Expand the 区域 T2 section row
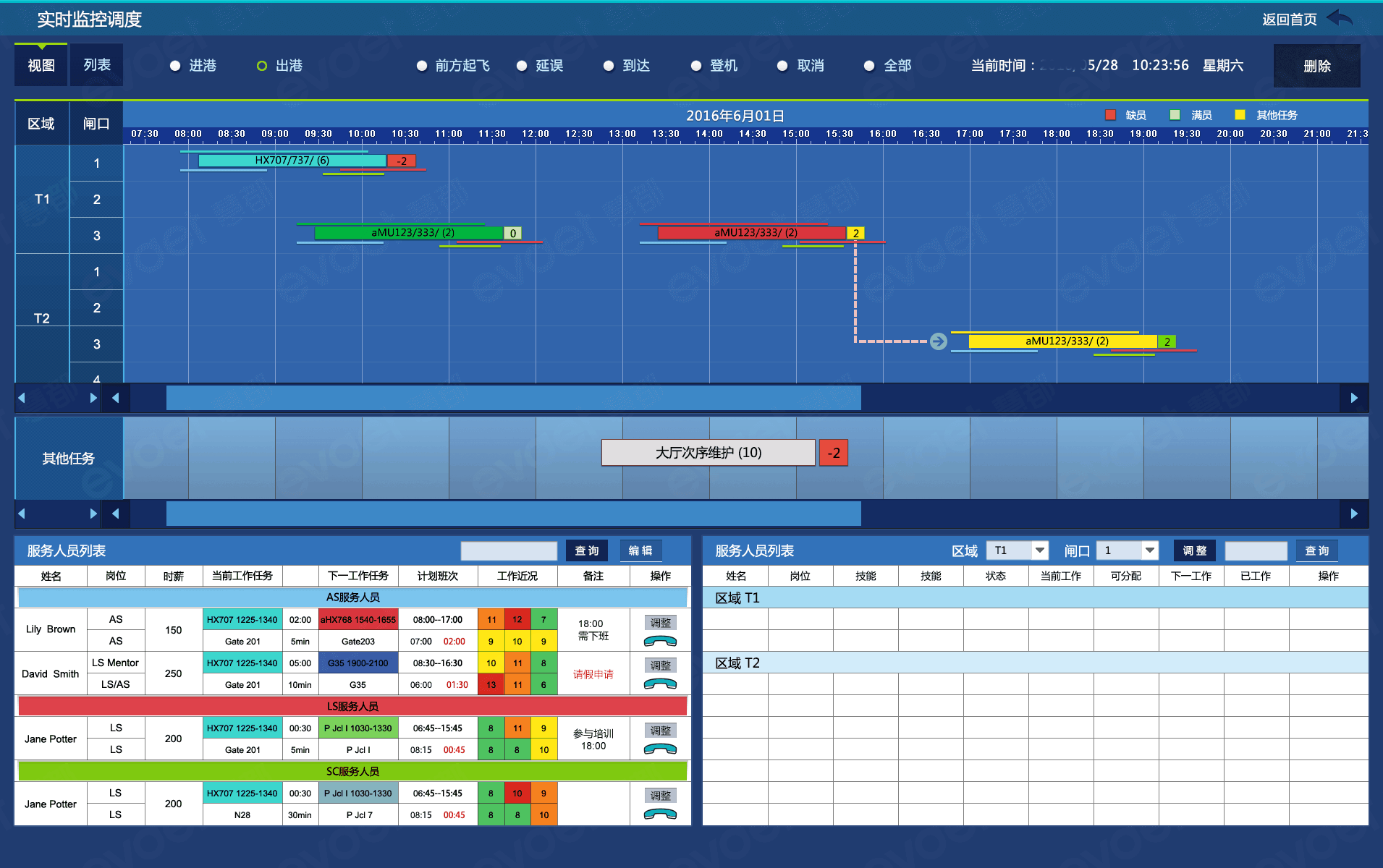1383x868 pixels. (738, 663)
